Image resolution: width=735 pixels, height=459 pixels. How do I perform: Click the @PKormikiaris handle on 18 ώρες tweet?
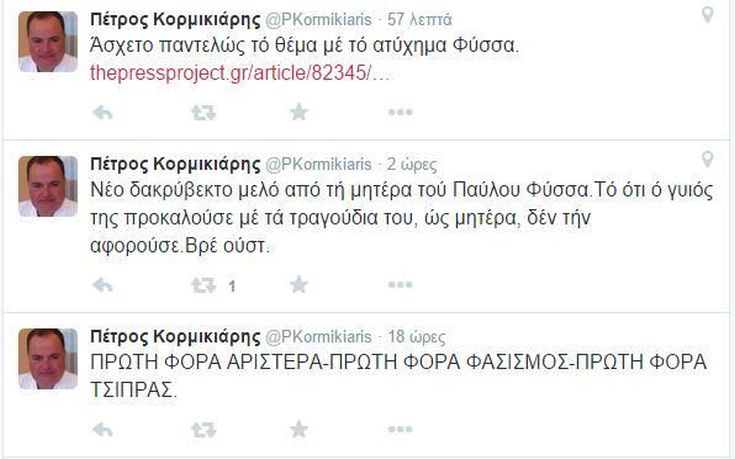click(318, 336)
